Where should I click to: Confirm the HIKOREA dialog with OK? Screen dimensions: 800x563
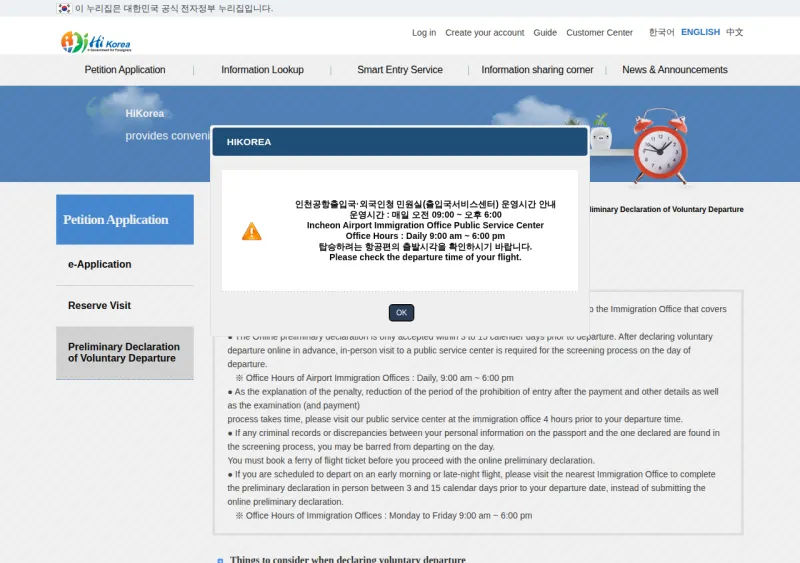(402, 312)
